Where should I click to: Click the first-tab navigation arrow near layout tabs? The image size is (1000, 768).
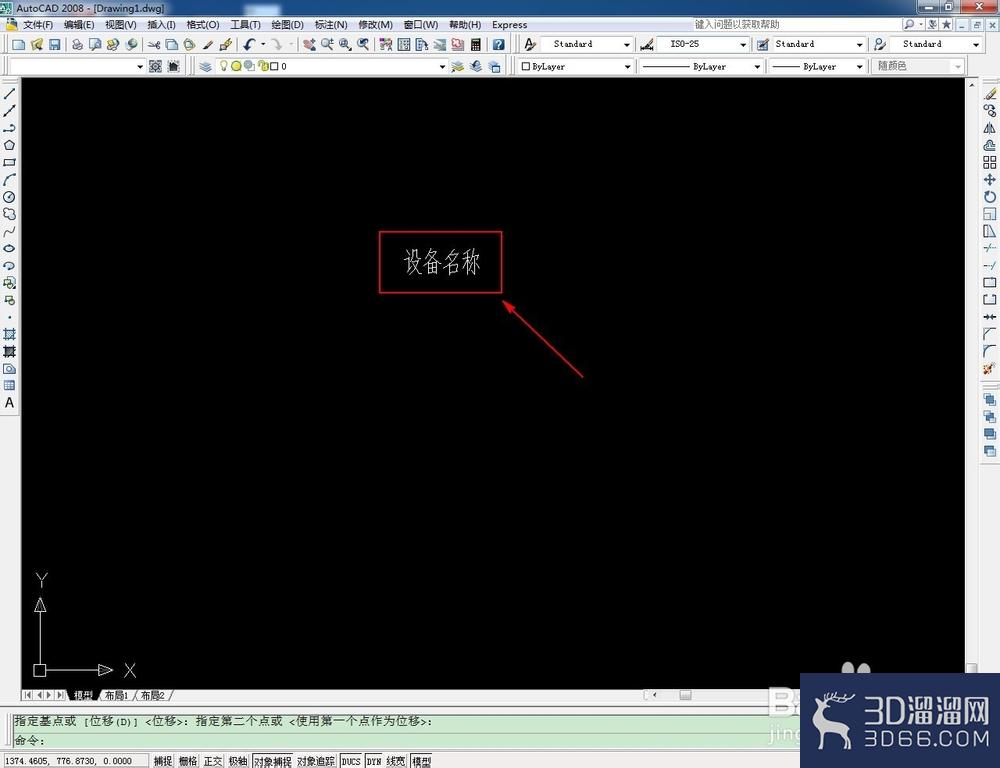pos(28,695)
